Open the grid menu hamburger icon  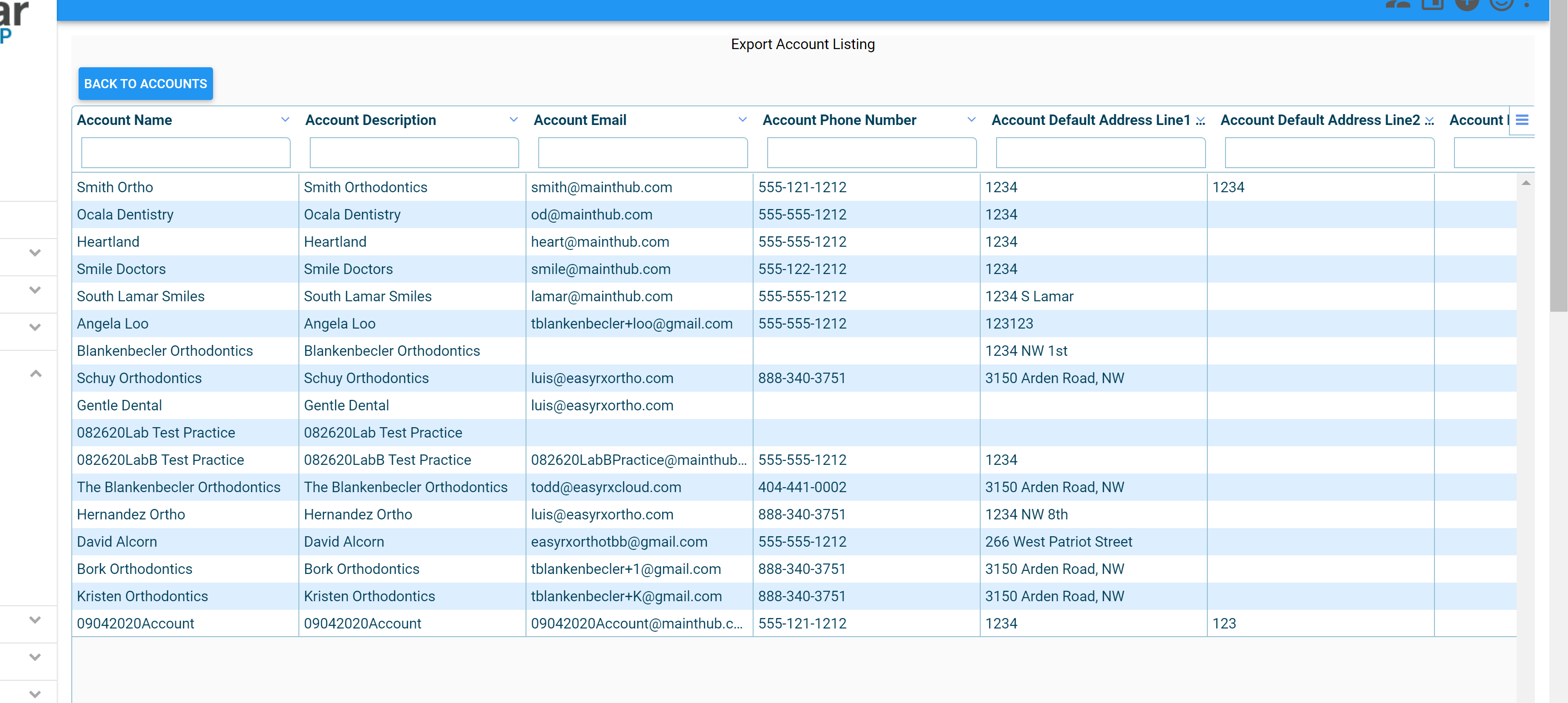point(1522,120)
